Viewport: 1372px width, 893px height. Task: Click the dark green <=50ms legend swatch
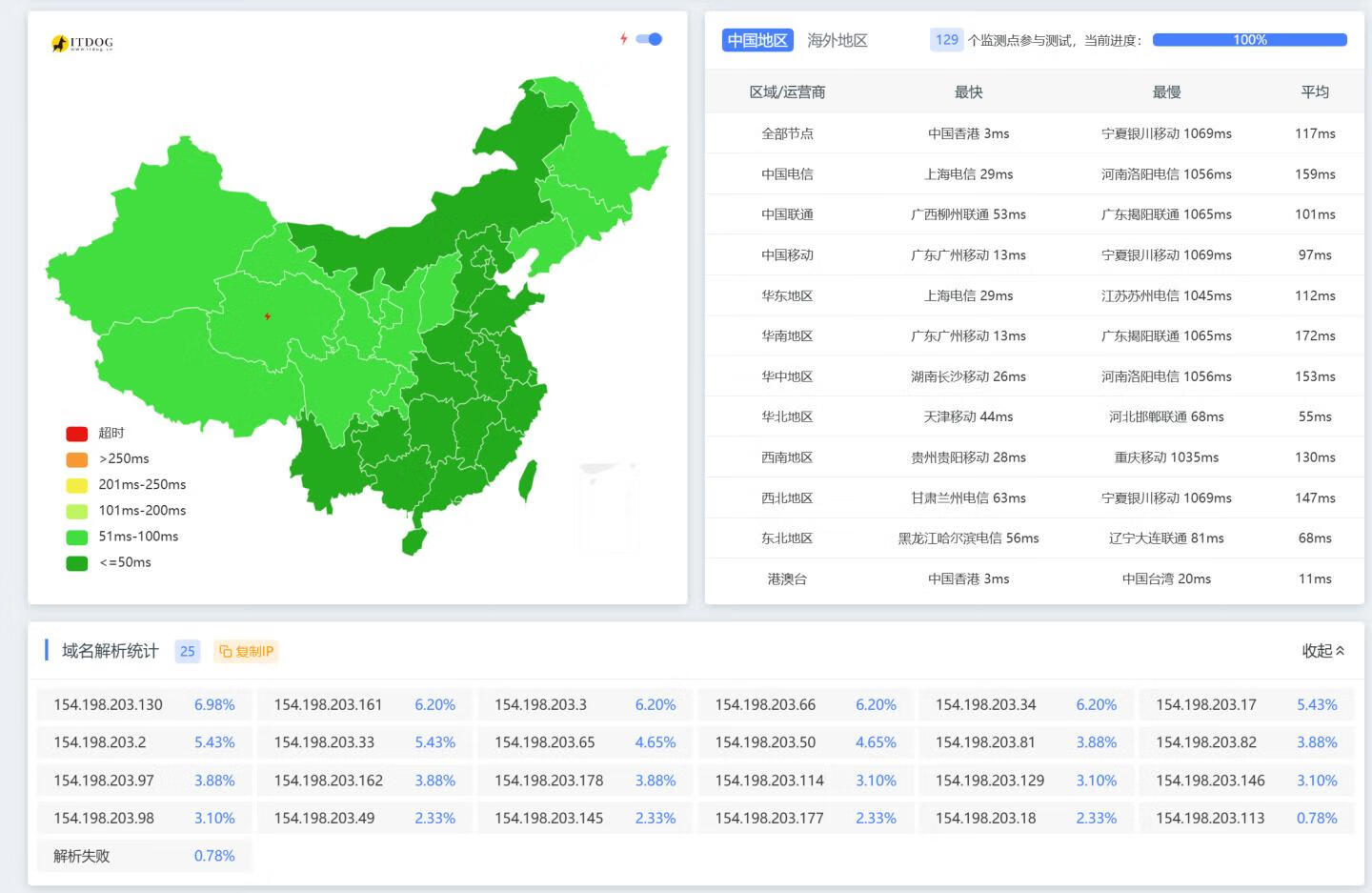coord(77,562)
